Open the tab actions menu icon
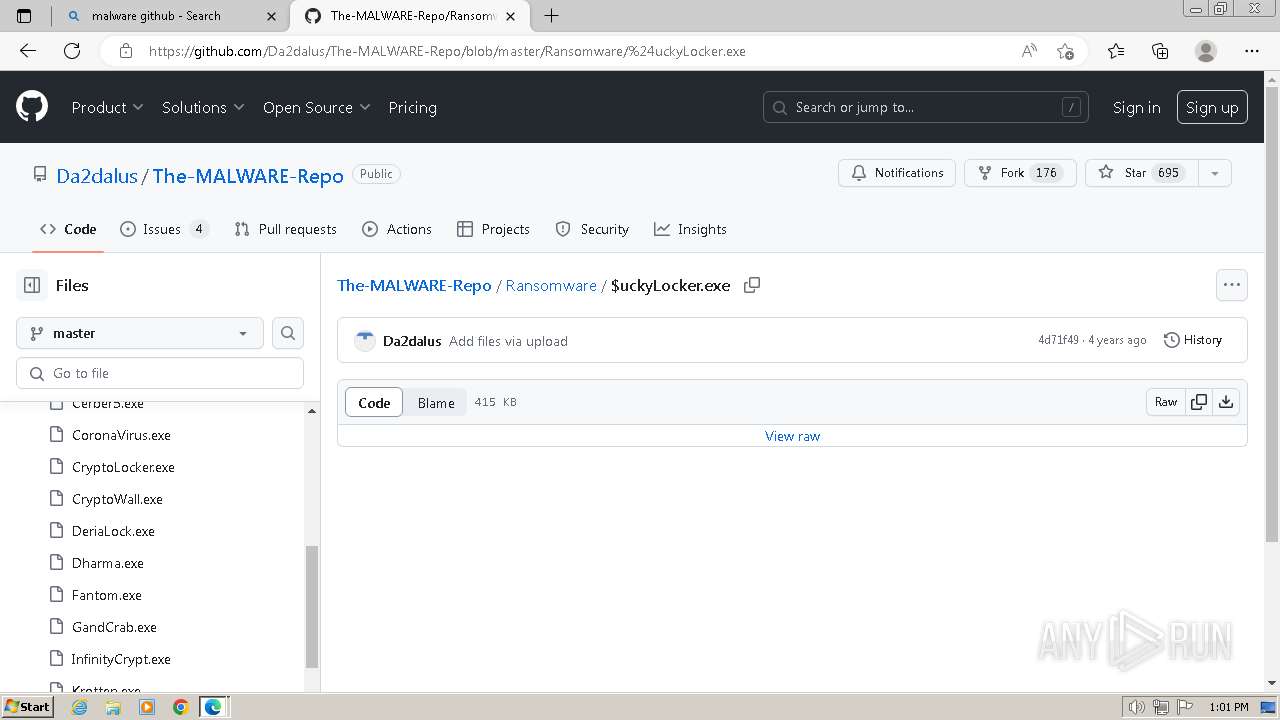Image resolution: width=1280 pixels, height=720 pixels. pyautogui.click(x=25, y=15)
